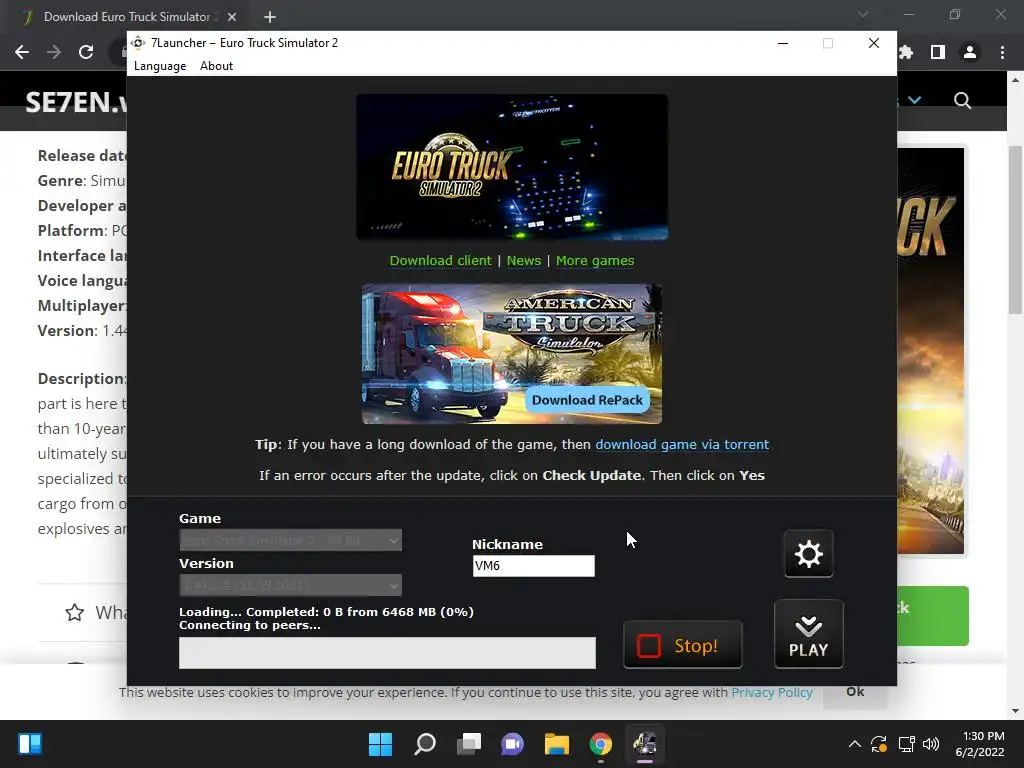Click the sync status tray icon

point(879,744)
